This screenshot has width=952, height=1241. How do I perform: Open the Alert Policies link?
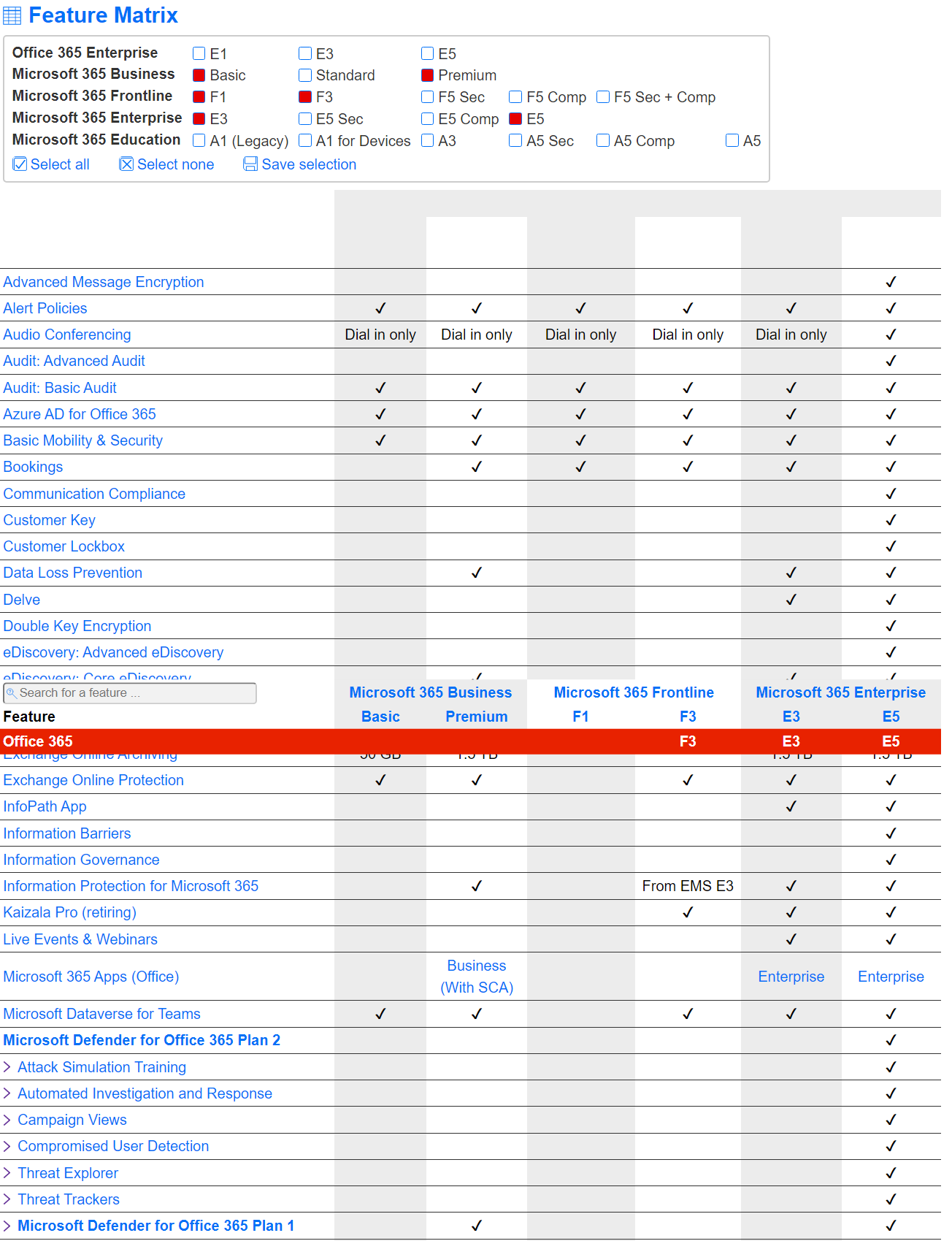point(45,308)
